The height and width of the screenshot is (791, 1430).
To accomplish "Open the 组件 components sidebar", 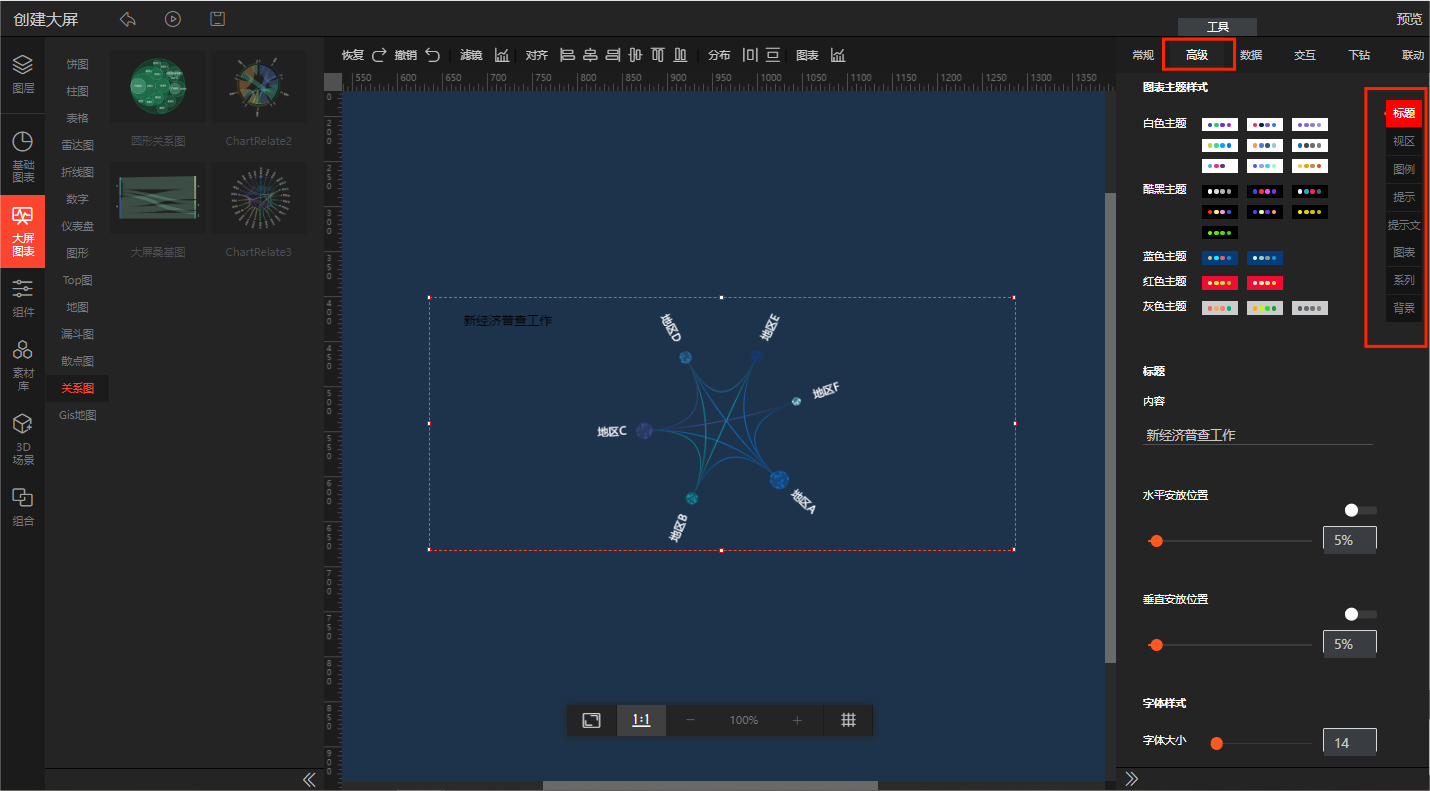I will 22,298.
